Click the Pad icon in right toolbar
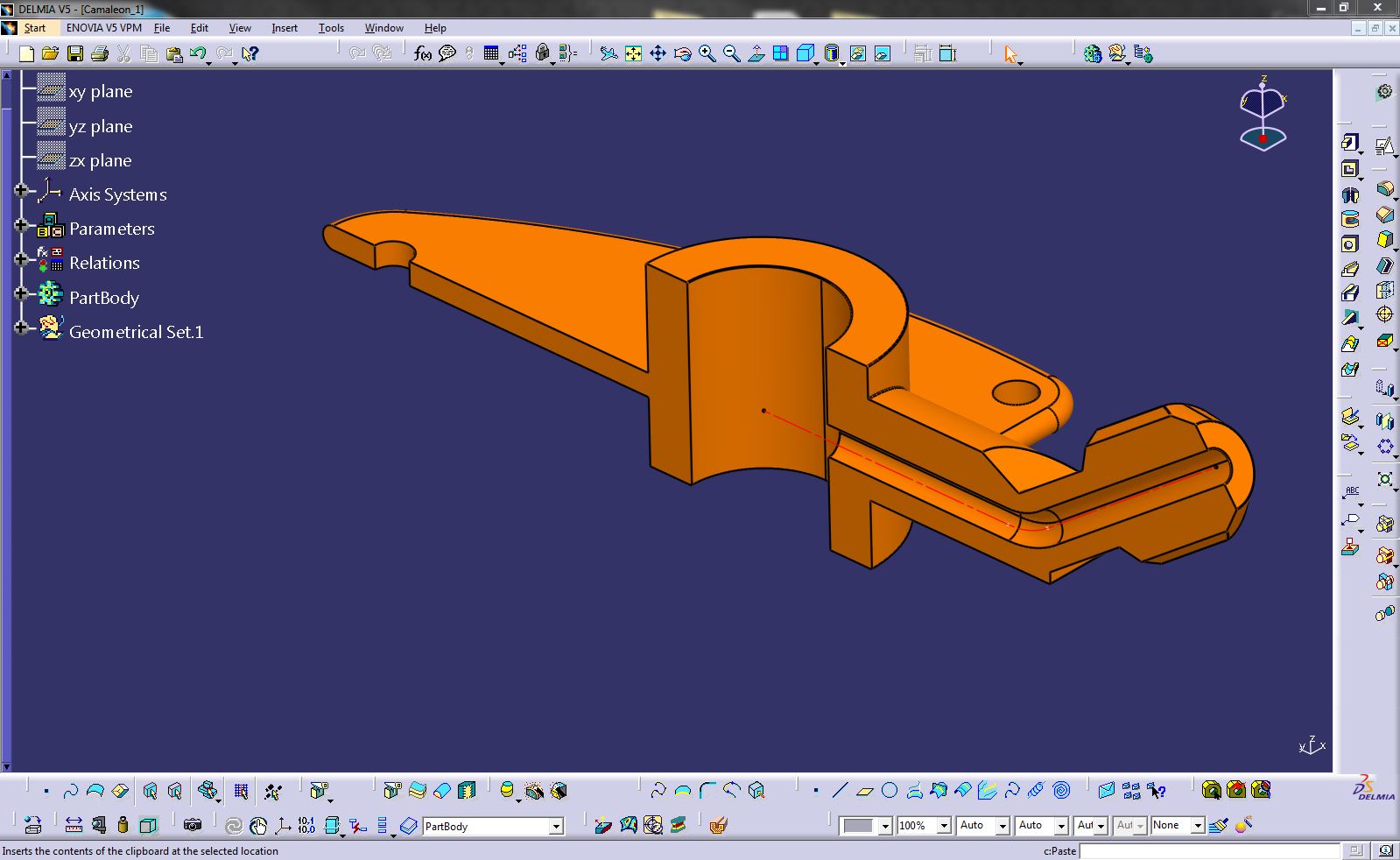The width and height of the screenshot is (1400, 860). click(1350, 143)
